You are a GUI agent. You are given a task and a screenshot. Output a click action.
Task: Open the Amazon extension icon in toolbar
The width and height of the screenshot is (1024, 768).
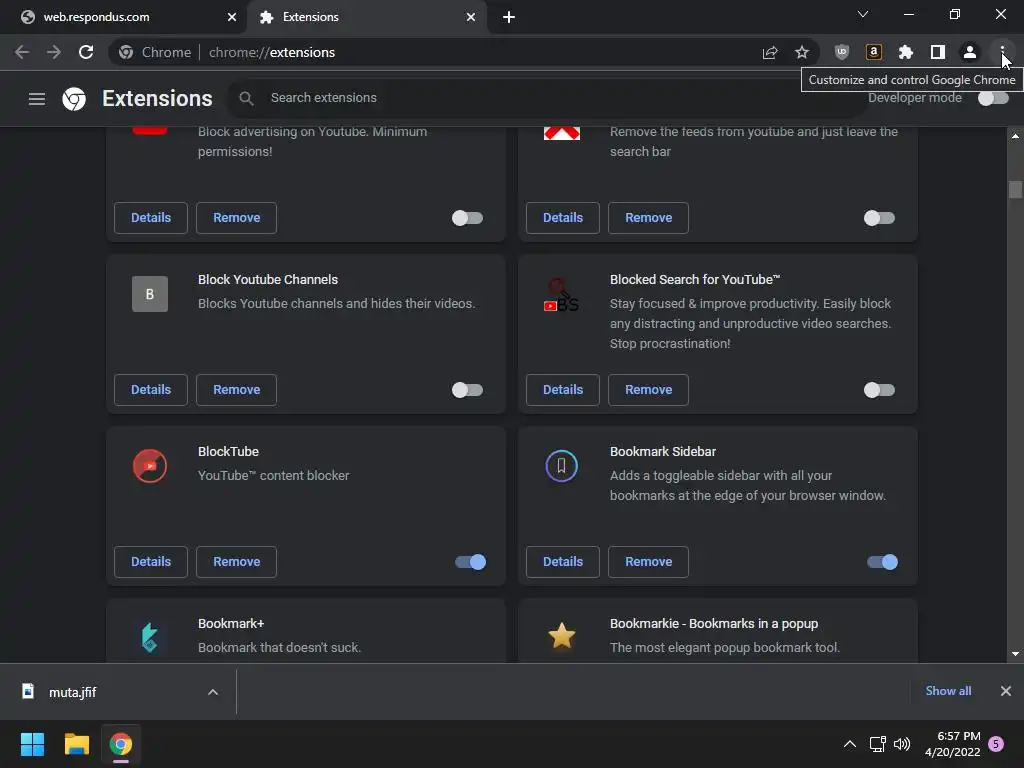pyautogui.click(x=874, y=52)
